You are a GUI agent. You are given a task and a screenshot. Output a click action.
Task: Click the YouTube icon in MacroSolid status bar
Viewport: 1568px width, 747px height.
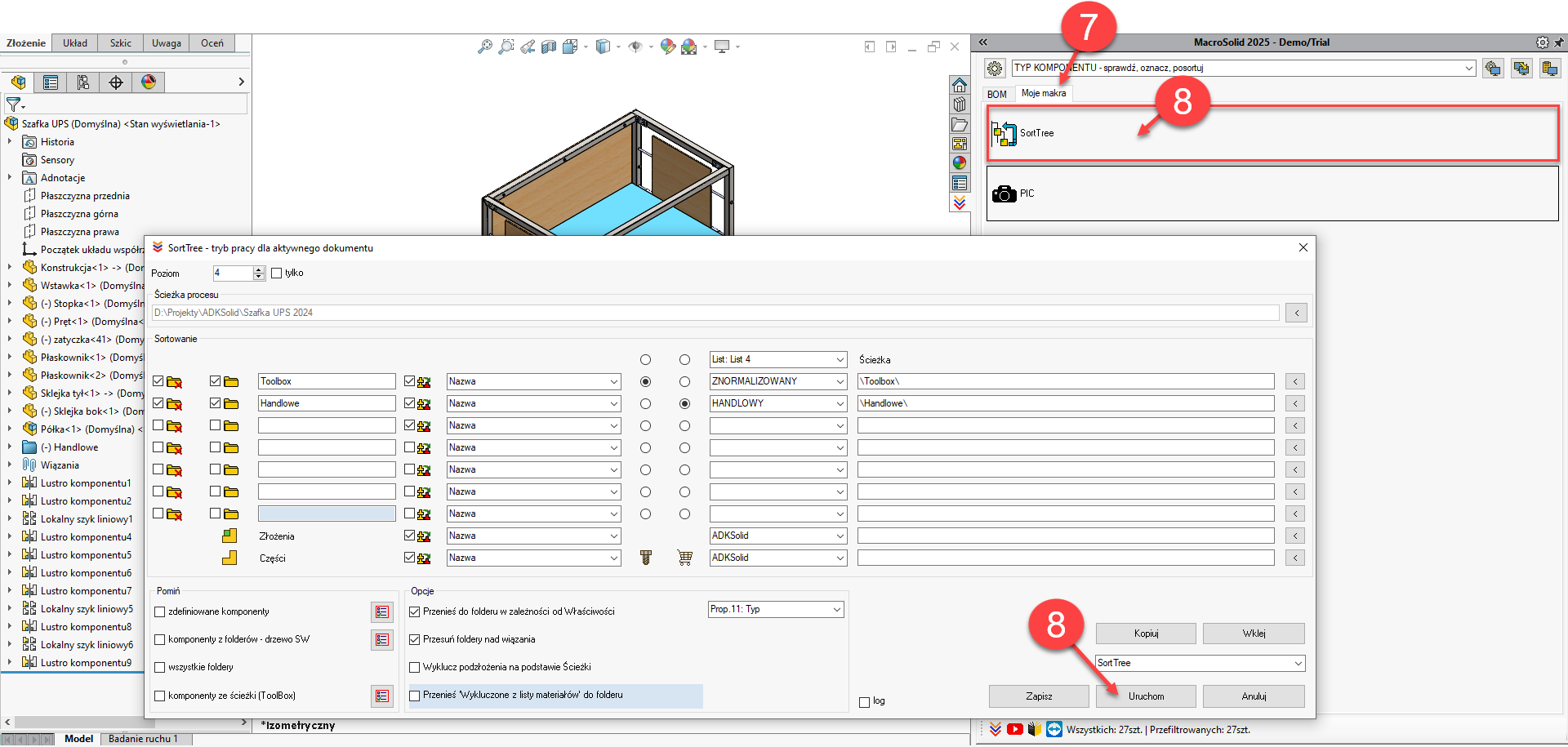1015,729
